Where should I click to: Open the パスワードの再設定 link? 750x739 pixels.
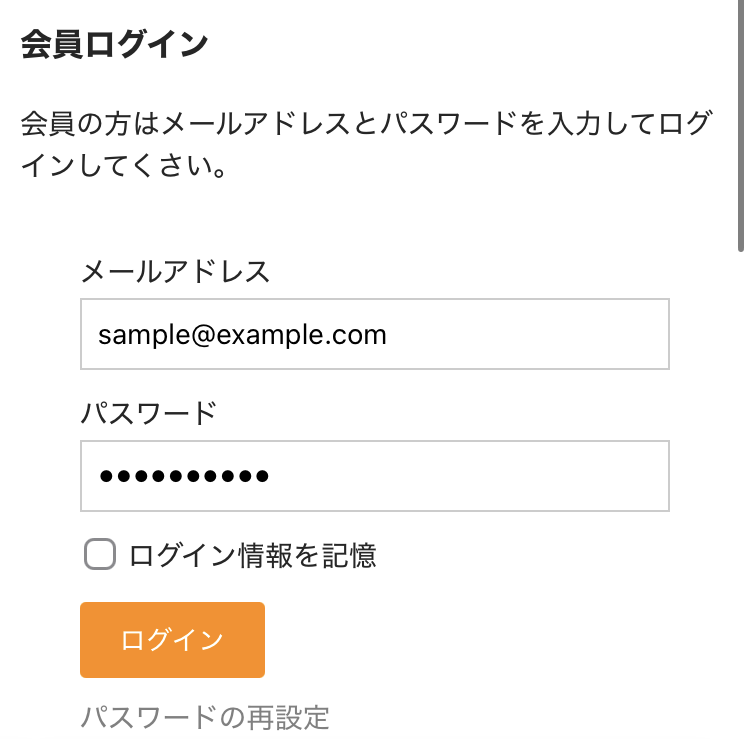click(205, 717)
